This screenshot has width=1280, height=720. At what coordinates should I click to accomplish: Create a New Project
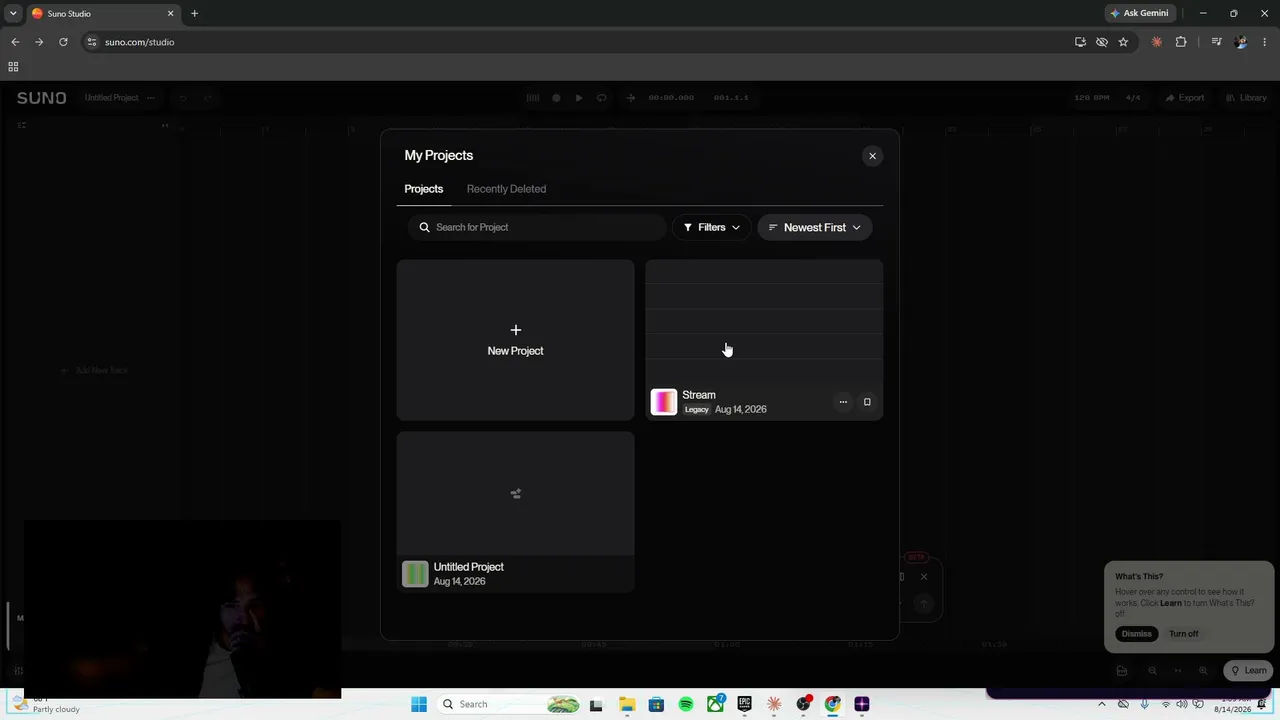pos(515,340)
